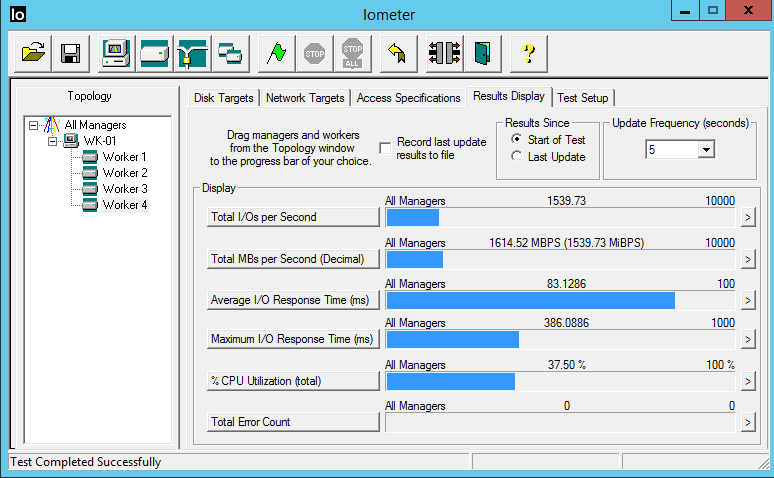Click the Total I/Os per Second button
The height and width of the screenshot is (478, 774).
[293, 217]
